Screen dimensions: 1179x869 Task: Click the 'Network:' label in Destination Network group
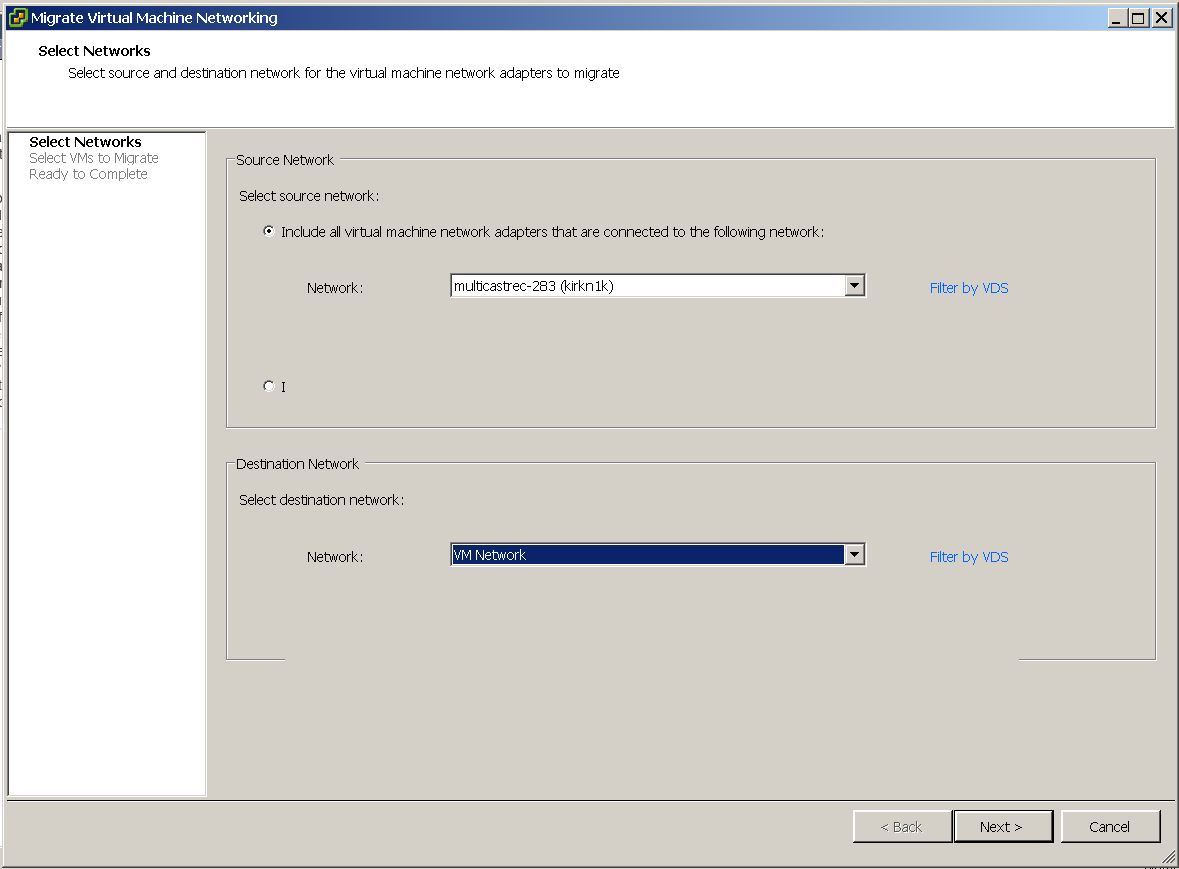coord(335,557)
